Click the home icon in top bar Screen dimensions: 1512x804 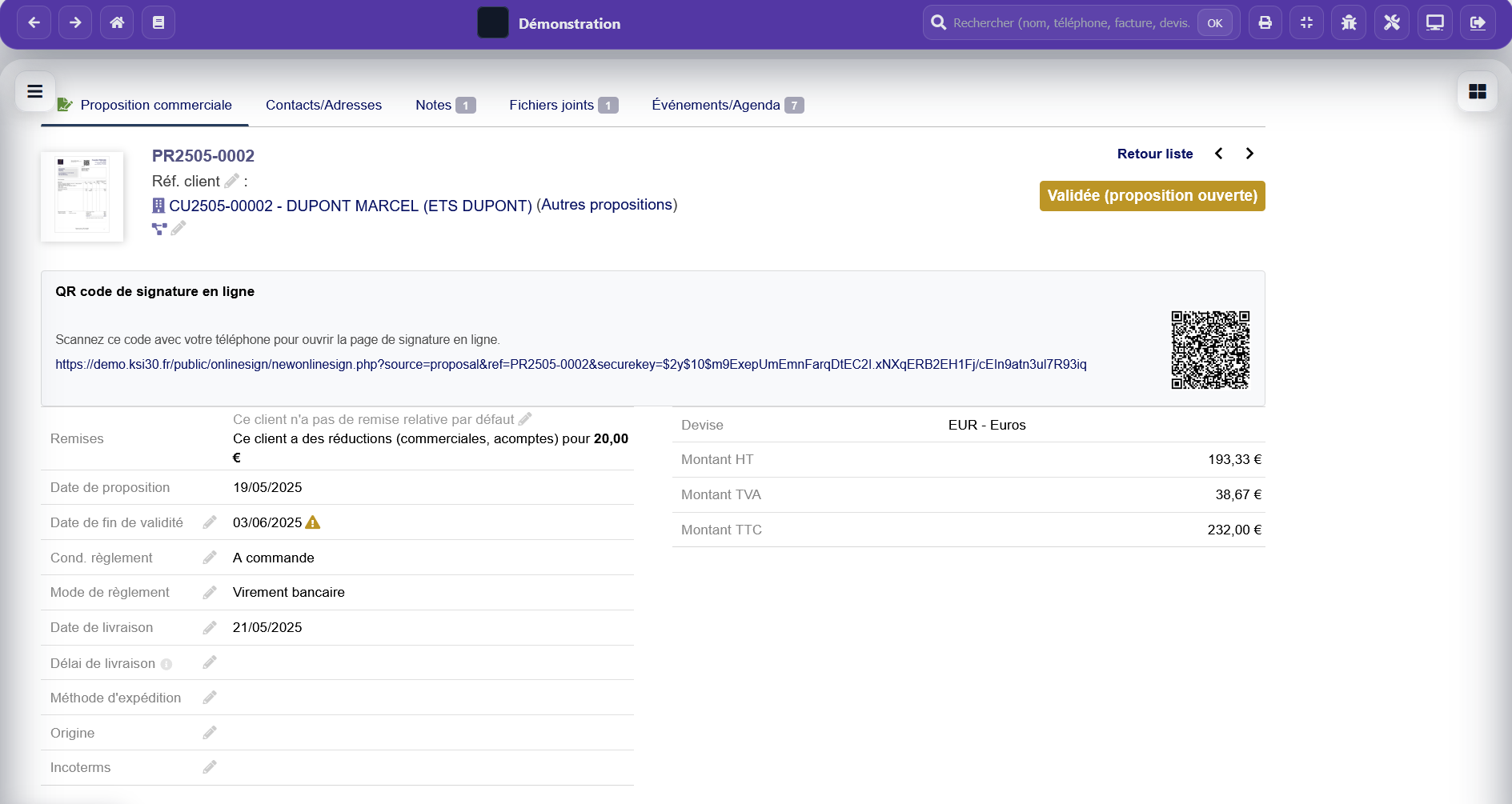(x=117, y=22)
